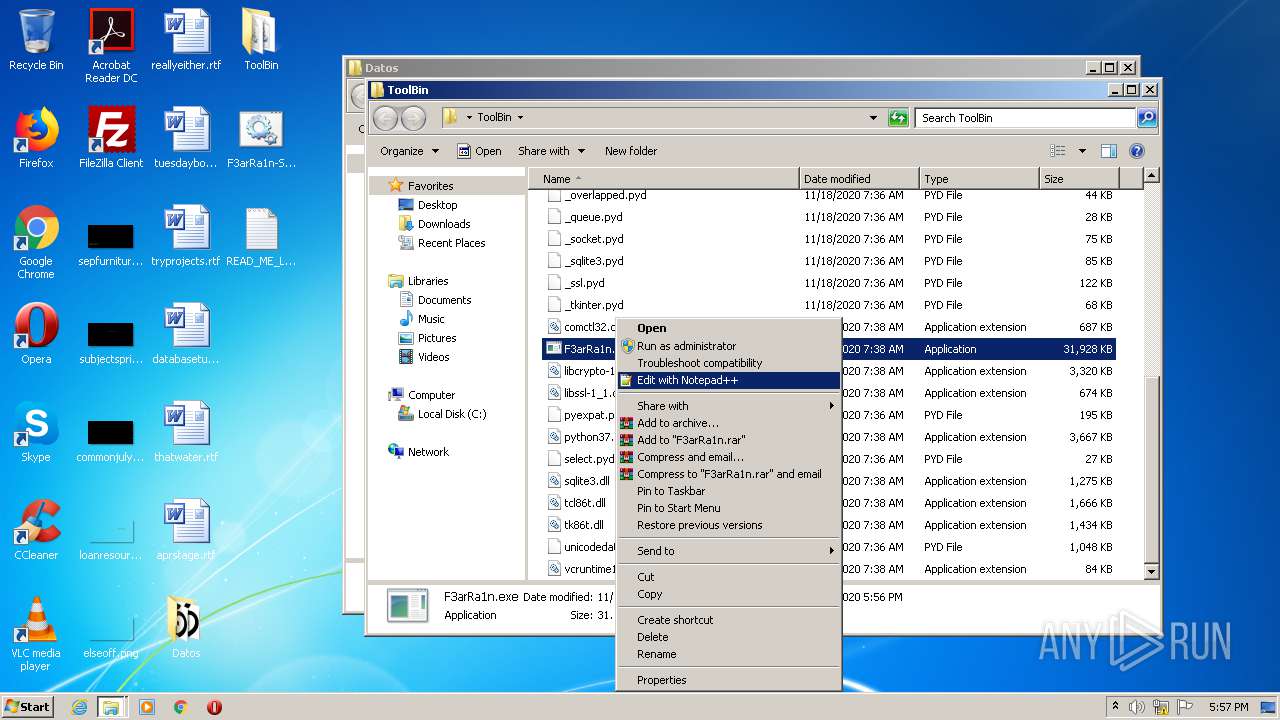Click the Explorer Help icon
Screen dimensions: 1280x720
click(x=1137, y=151)
